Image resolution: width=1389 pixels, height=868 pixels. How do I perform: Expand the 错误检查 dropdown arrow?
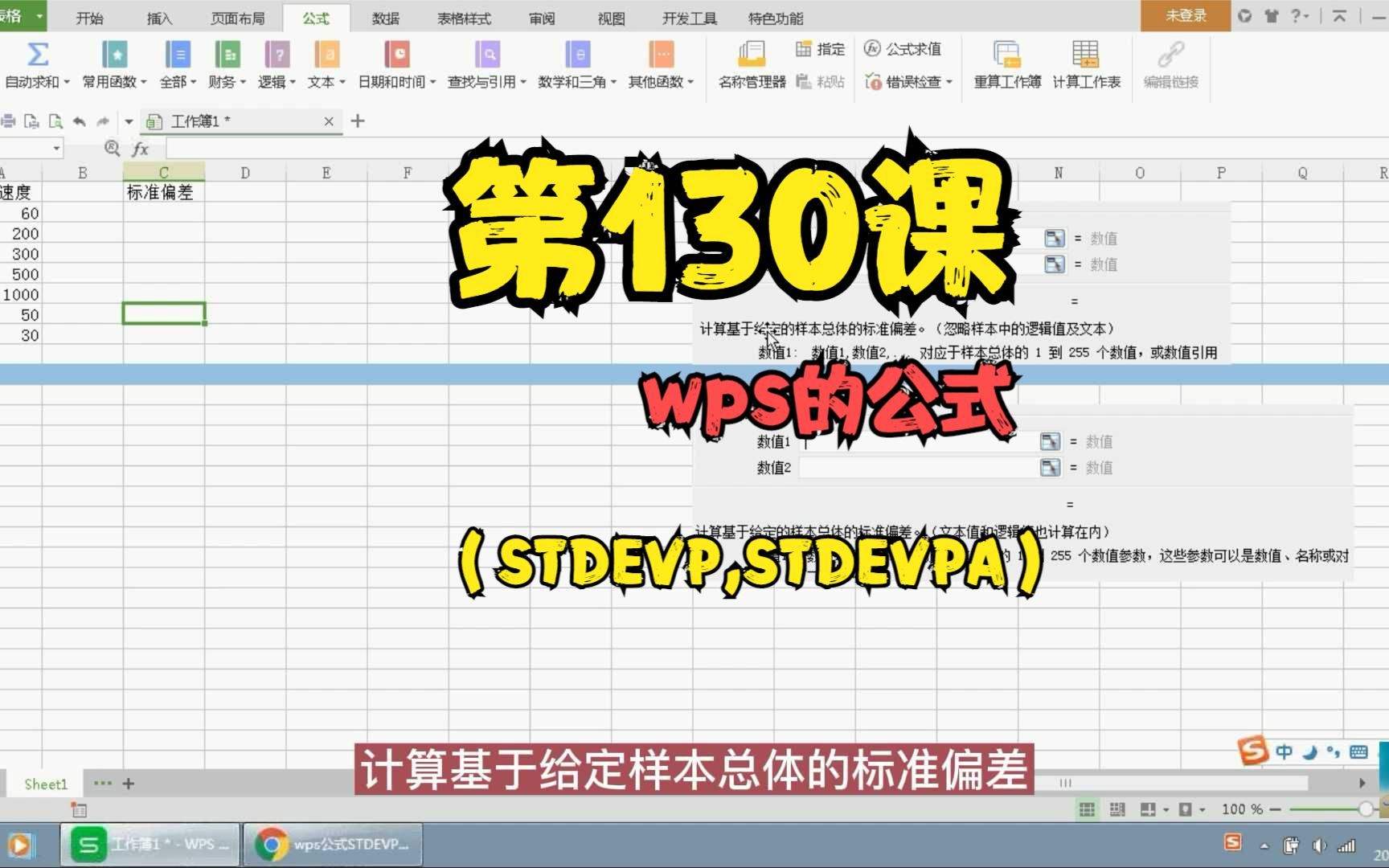(x=949, y=82)
